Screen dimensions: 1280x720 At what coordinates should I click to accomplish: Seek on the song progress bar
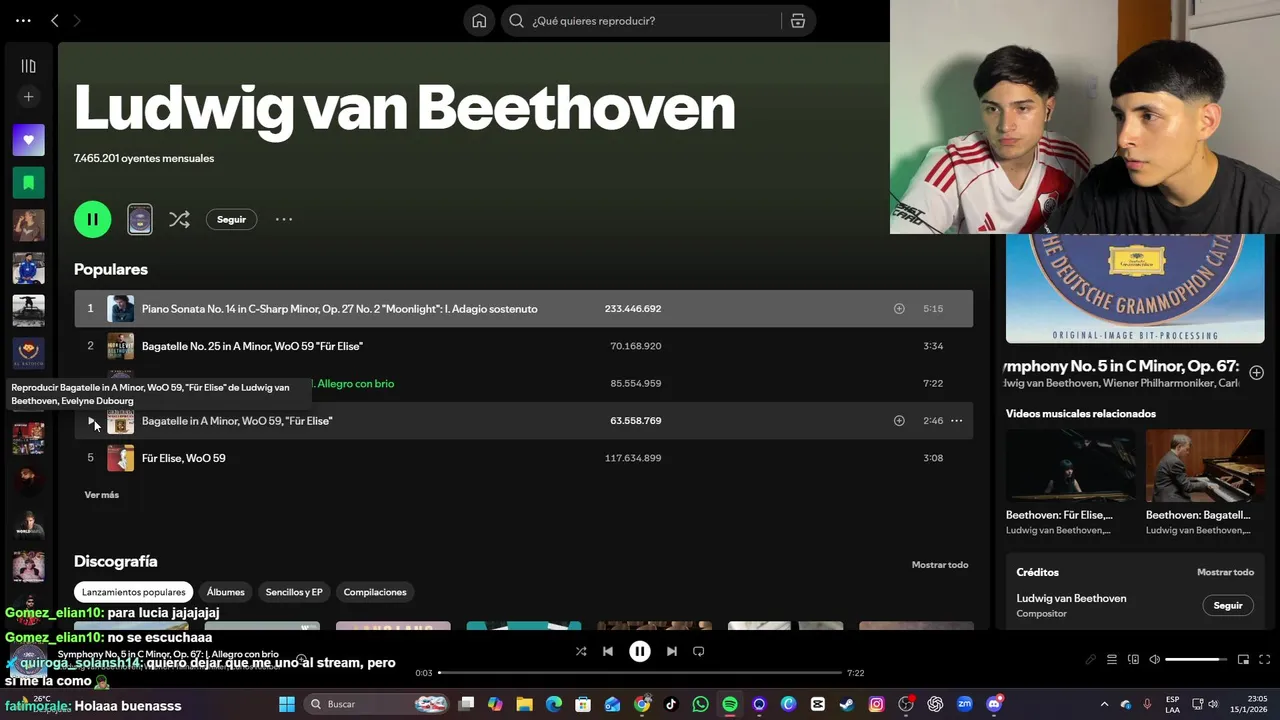tap(640, 673)
